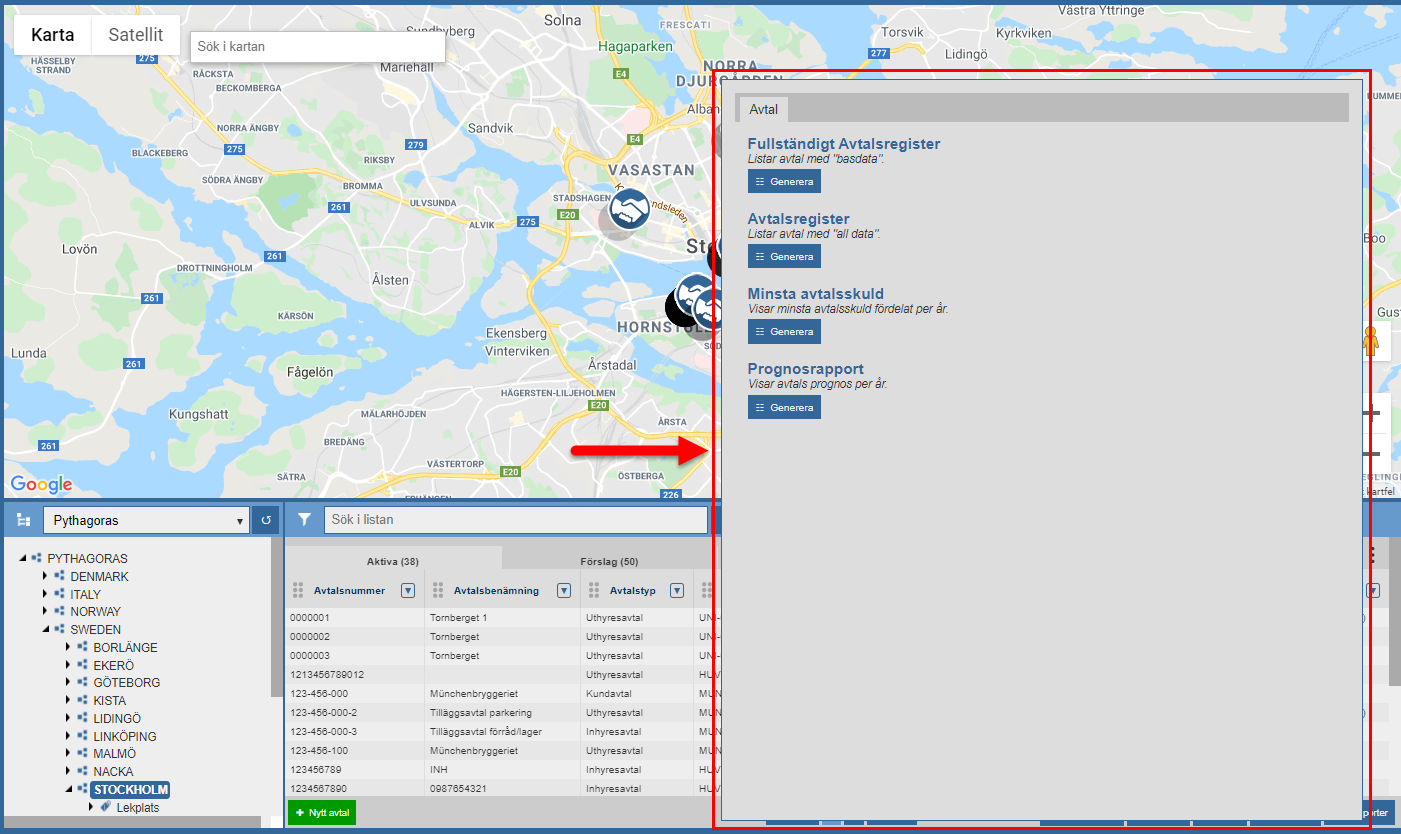Click the hierarchy tree icon left of Pythagoras dropdown
The width and height of the screenshot is (1401, 834).
point(24,520)
